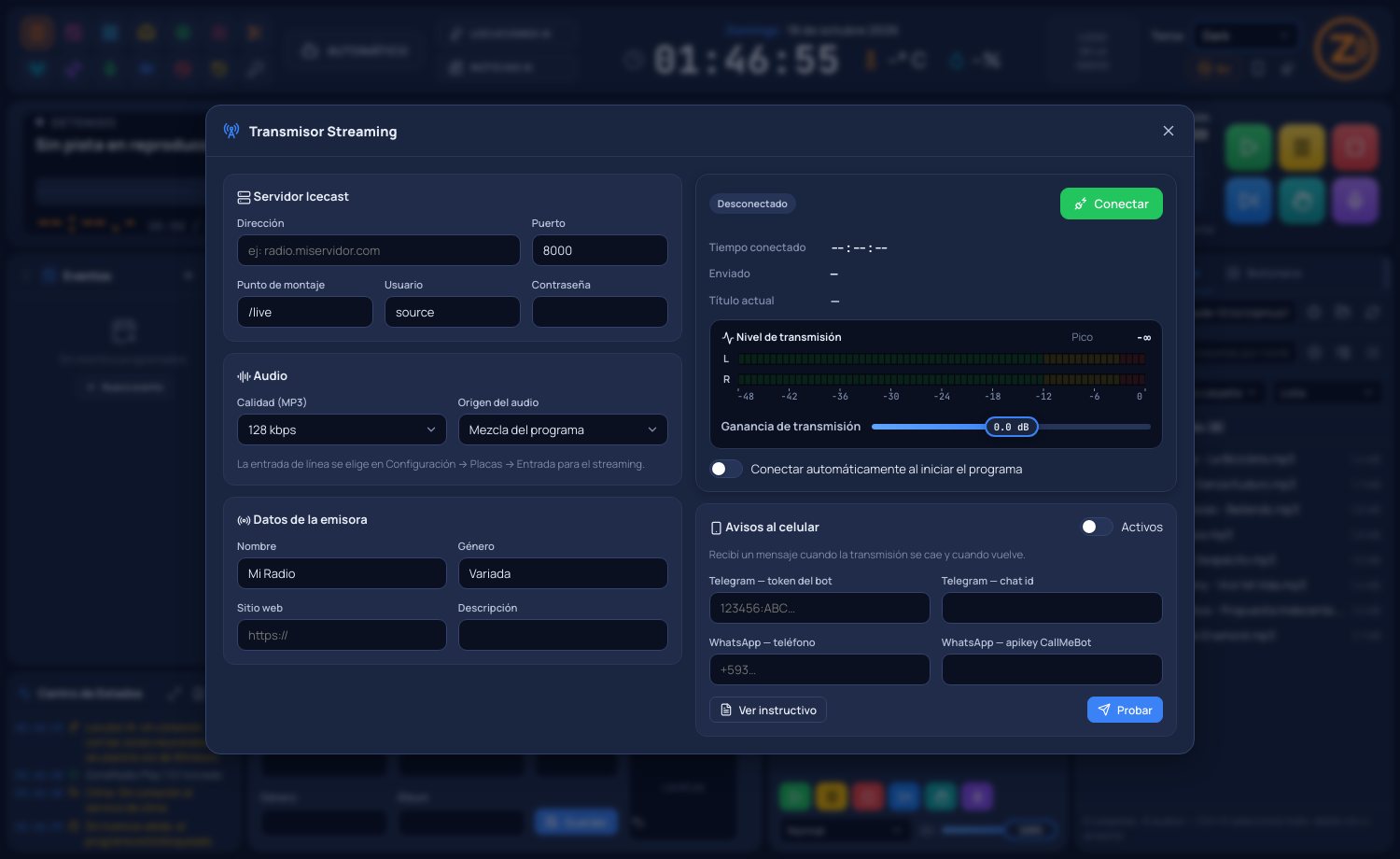Expand the Origen del audio dropdown
1400x859 pixels.
click(x=563, y=429)
